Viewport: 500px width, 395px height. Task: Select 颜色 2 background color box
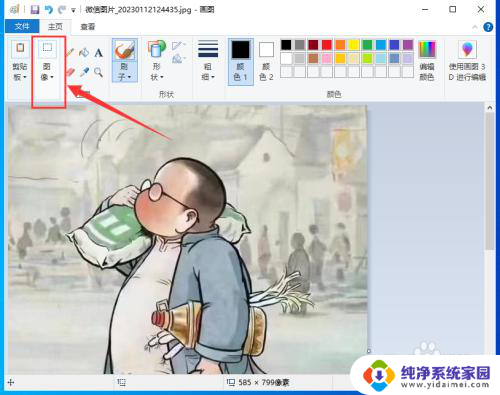[x=266, y=61]
